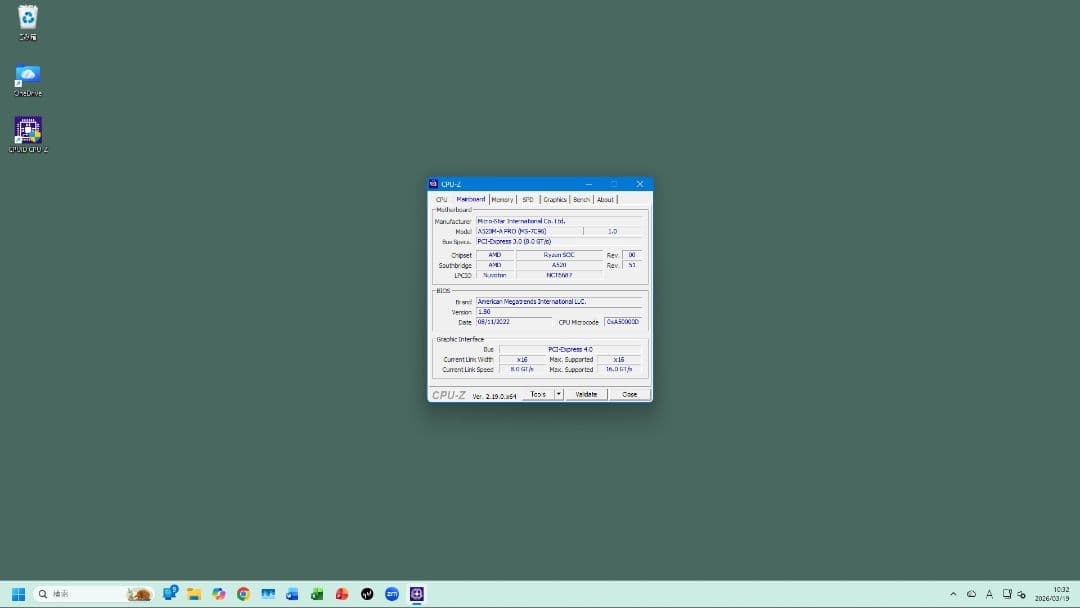Open the red Office app on the taskbar

point(342,594)
